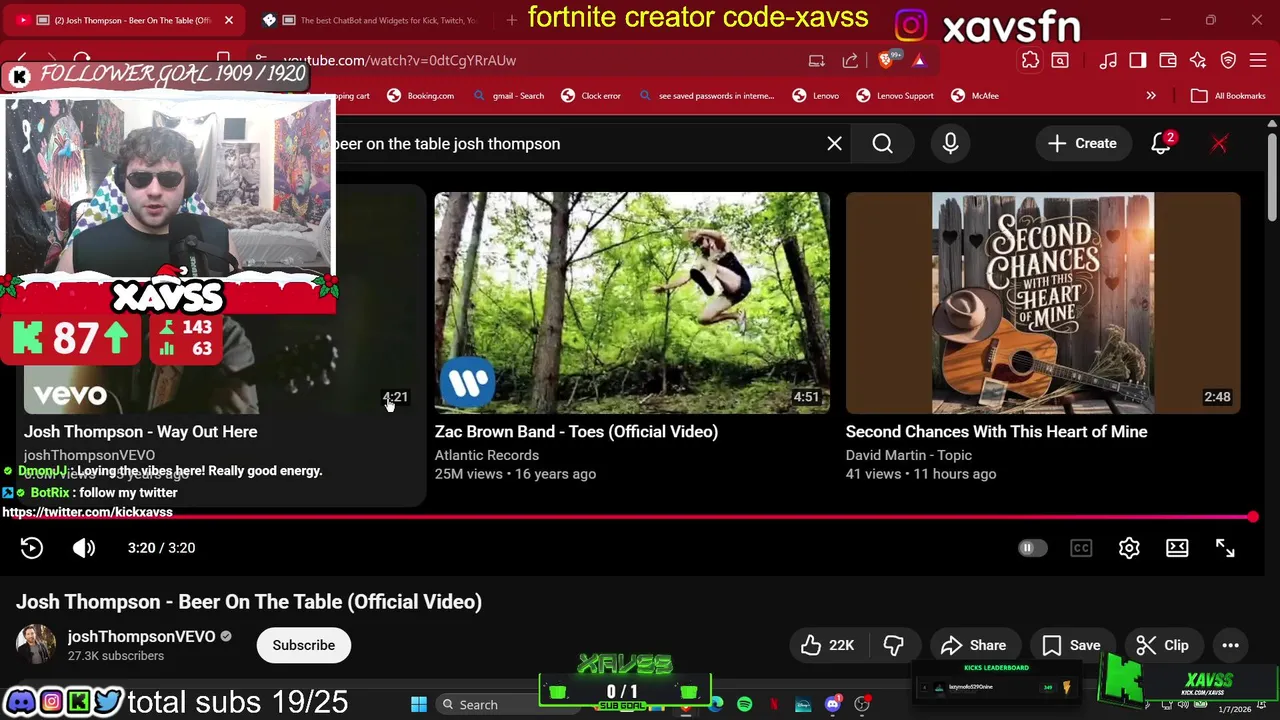This screenshot has height=720, width=1280.
Task: Switch to the Josh Thompson browser tab
Action: [x=126, y=20]
